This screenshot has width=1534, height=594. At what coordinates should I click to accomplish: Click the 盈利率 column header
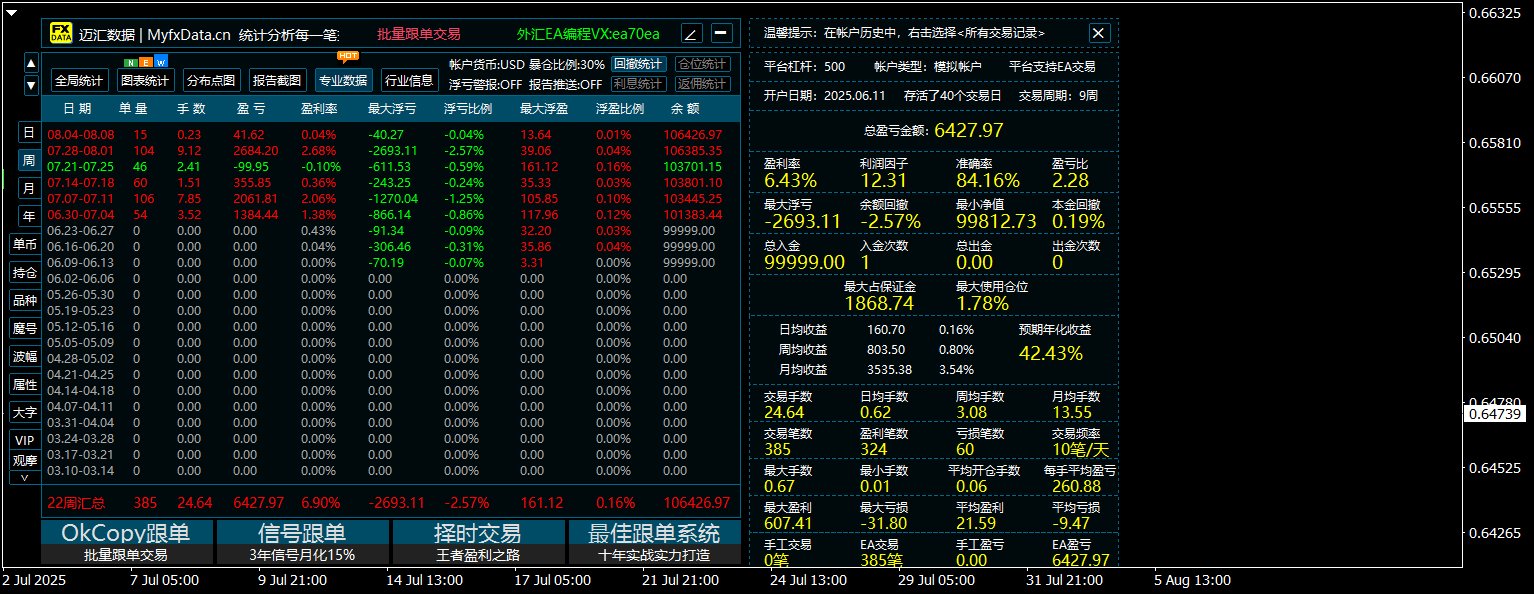(x=319, y=109)
